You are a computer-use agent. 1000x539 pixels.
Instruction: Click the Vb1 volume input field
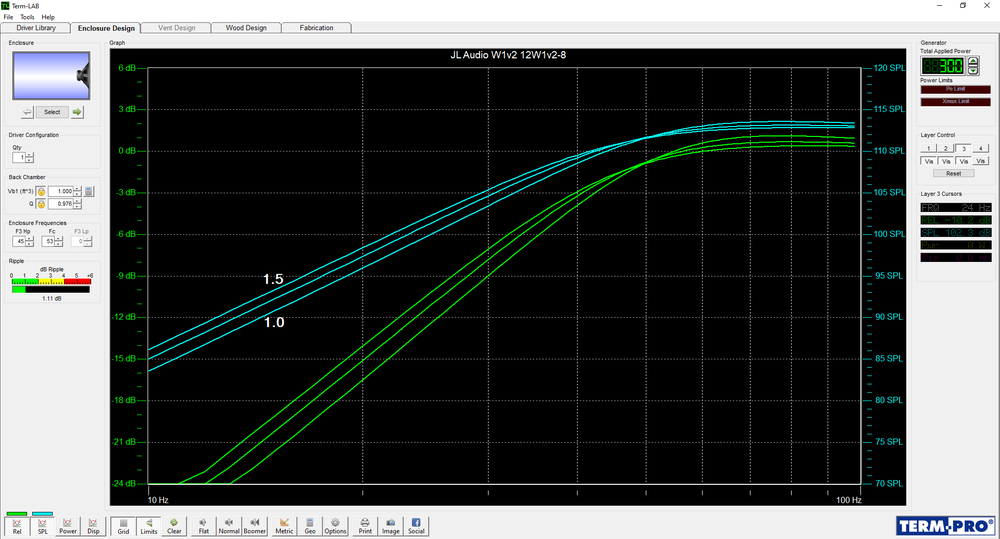pyautogui.click(x=61, y=191)
